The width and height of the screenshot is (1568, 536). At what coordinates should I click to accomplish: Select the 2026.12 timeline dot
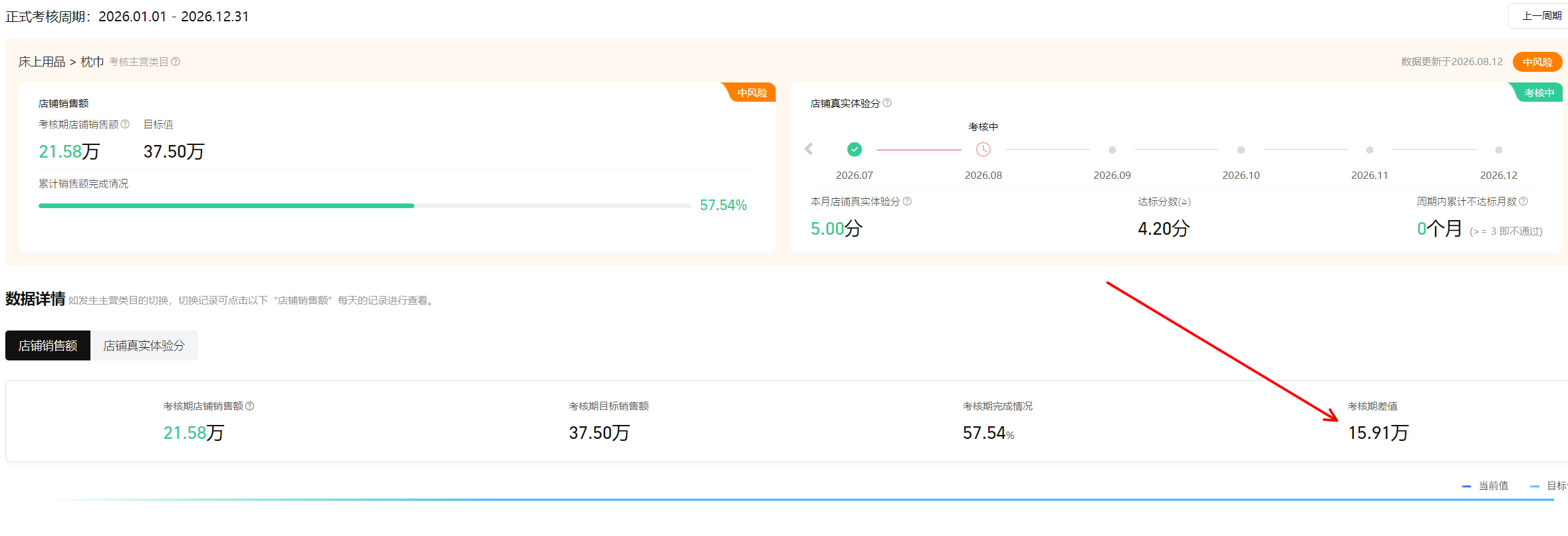(x=1499, y=150)
